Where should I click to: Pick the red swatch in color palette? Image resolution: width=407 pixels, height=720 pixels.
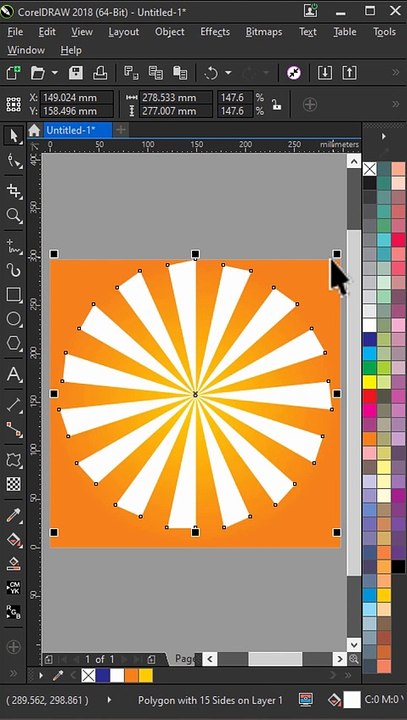[x=370, y=396]
